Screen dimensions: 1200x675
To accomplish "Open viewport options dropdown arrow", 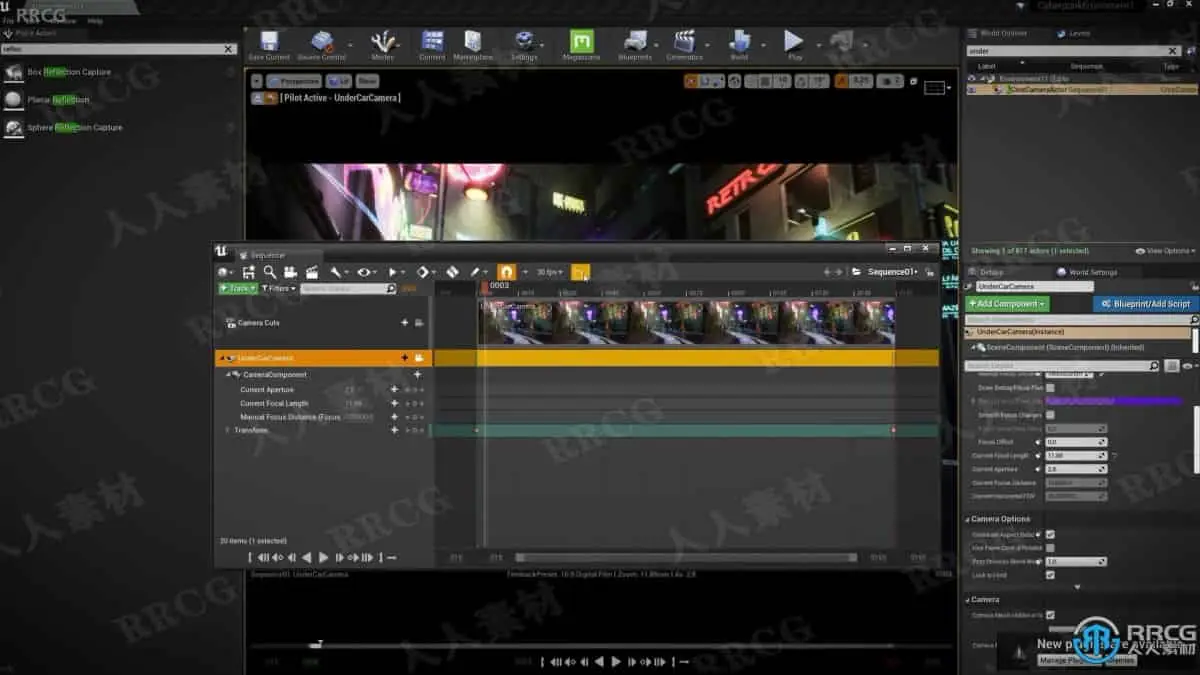I will (256, 81).
